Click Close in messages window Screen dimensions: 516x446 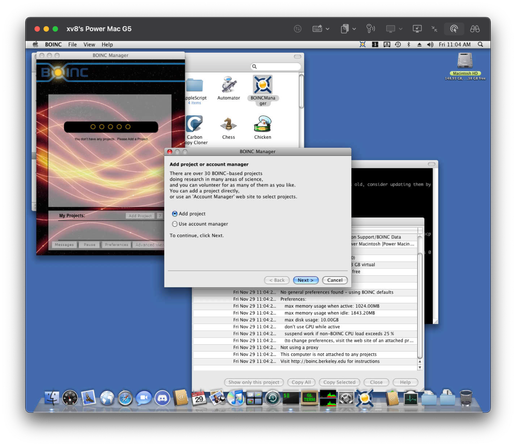coord(376,382)
